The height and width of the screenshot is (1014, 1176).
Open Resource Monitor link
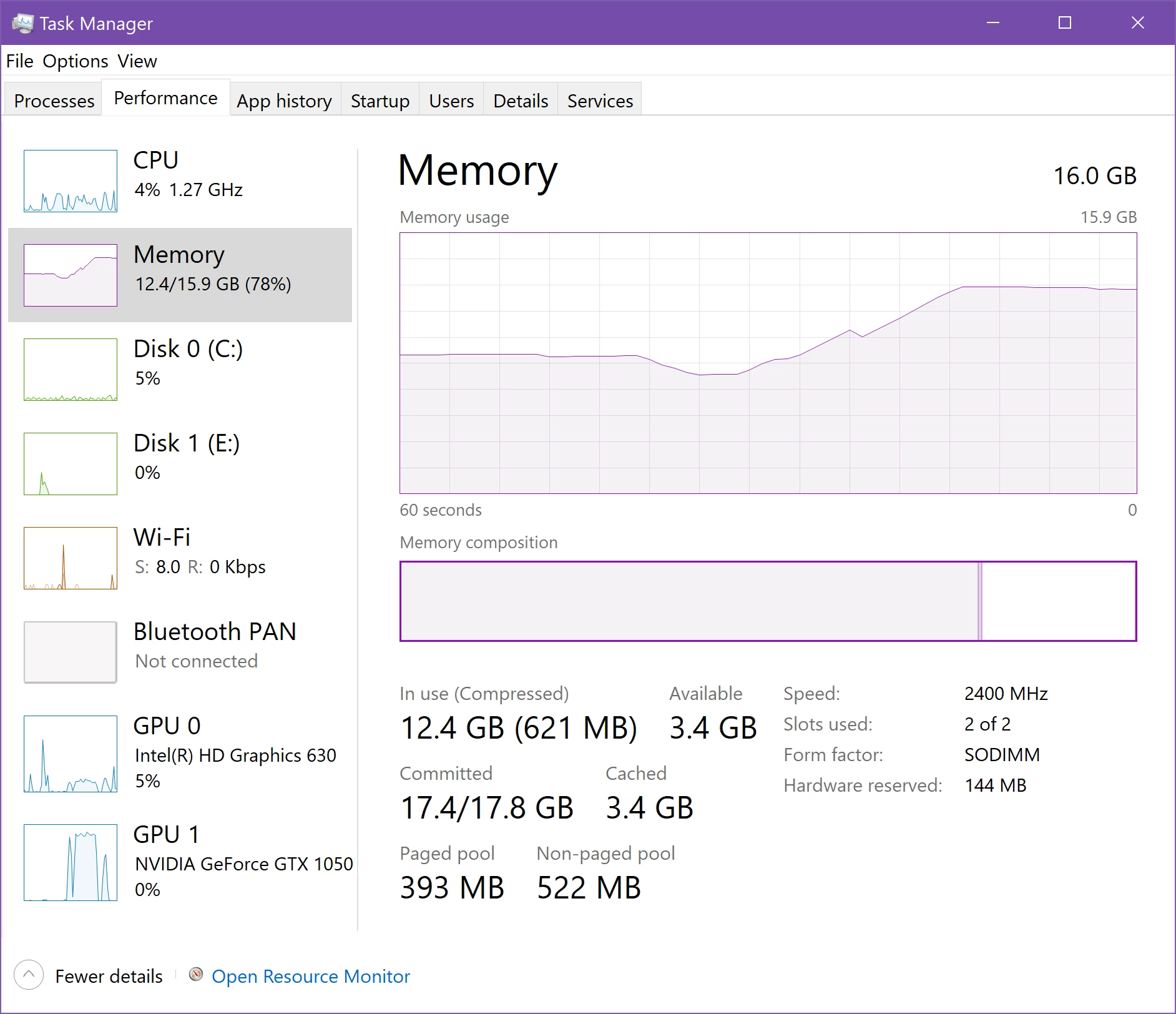point(311,976)
